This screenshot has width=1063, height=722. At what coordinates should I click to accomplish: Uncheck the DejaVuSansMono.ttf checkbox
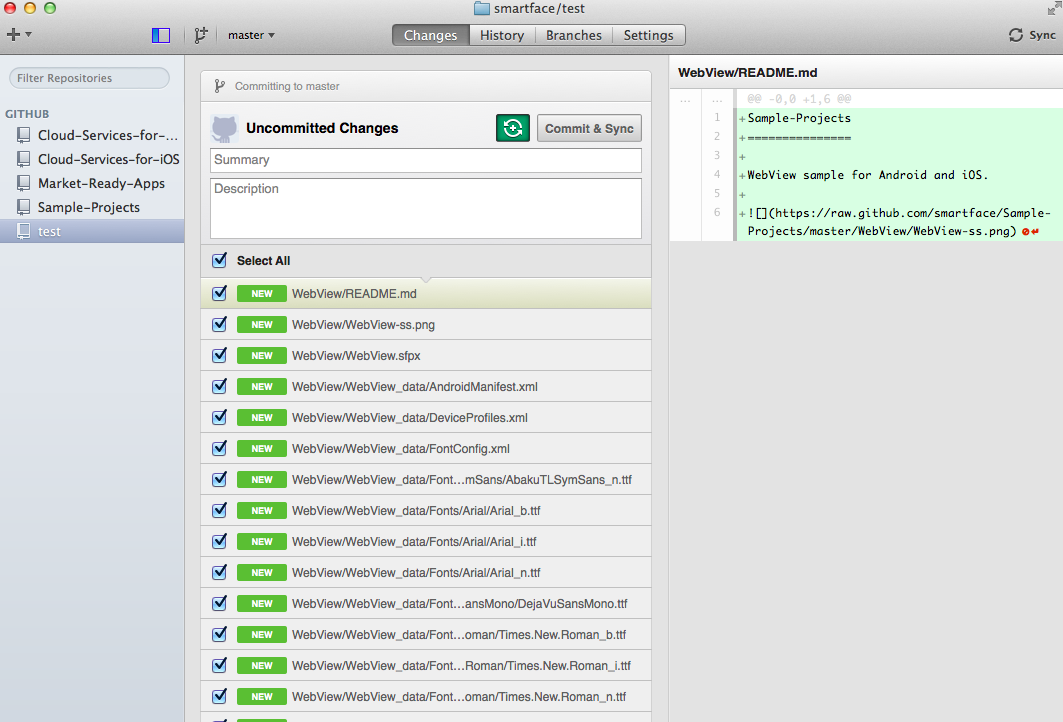[x=219, y=603]
